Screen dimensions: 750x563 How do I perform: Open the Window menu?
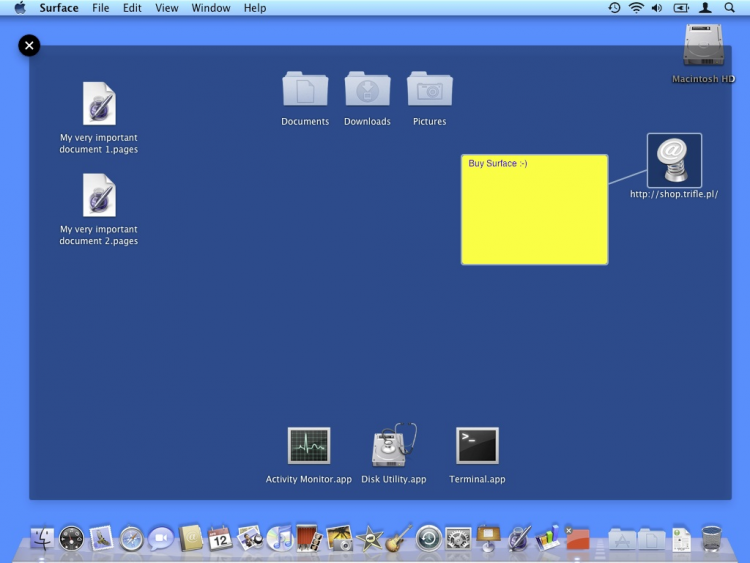(x=211, y=8)
